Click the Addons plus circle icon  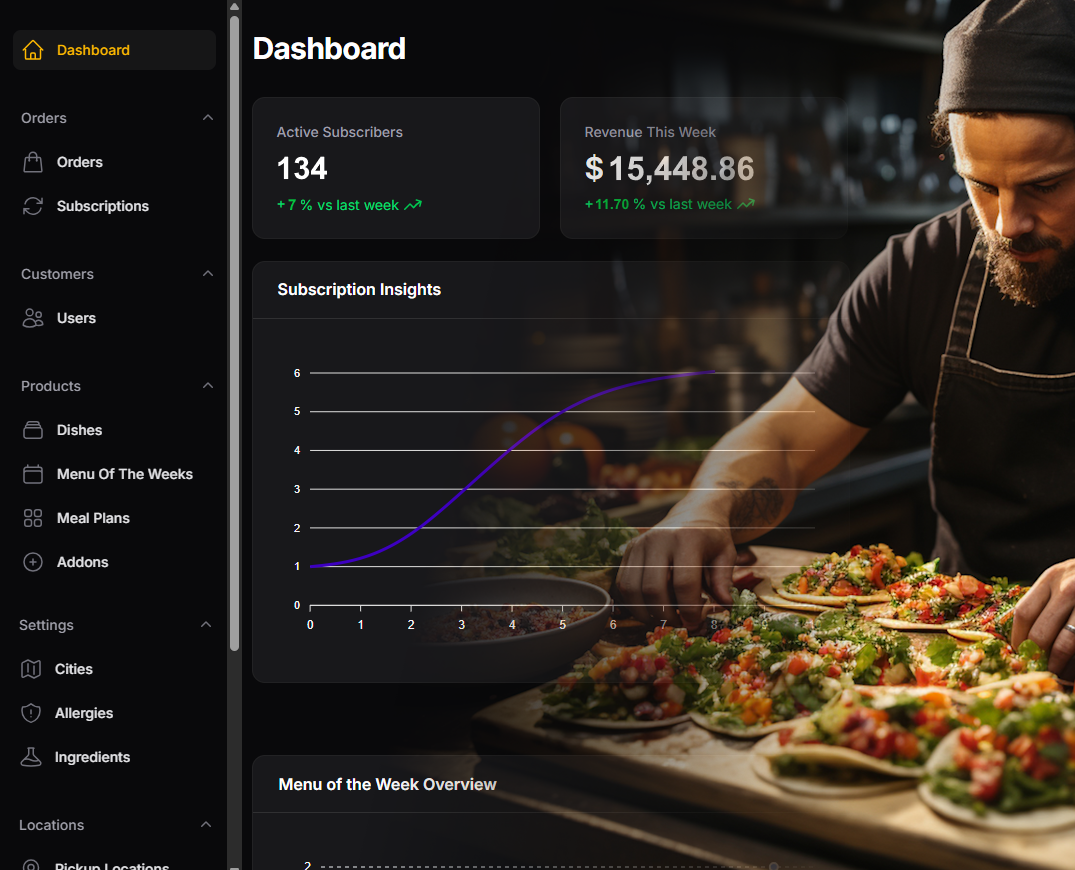click(33, 562)
